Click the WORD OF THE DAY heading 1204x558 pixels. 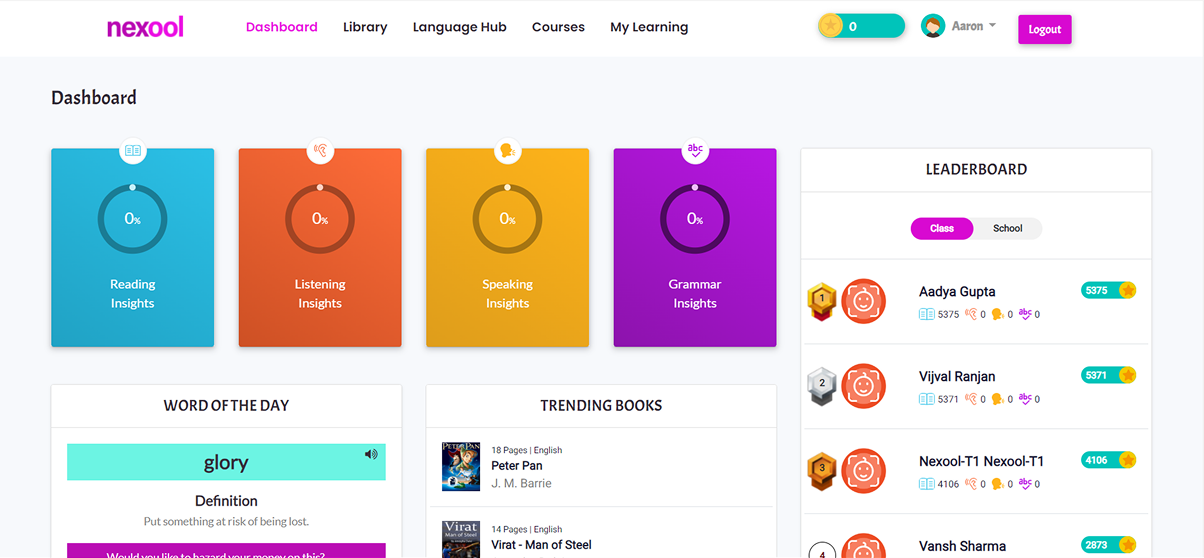coord(226,406)
